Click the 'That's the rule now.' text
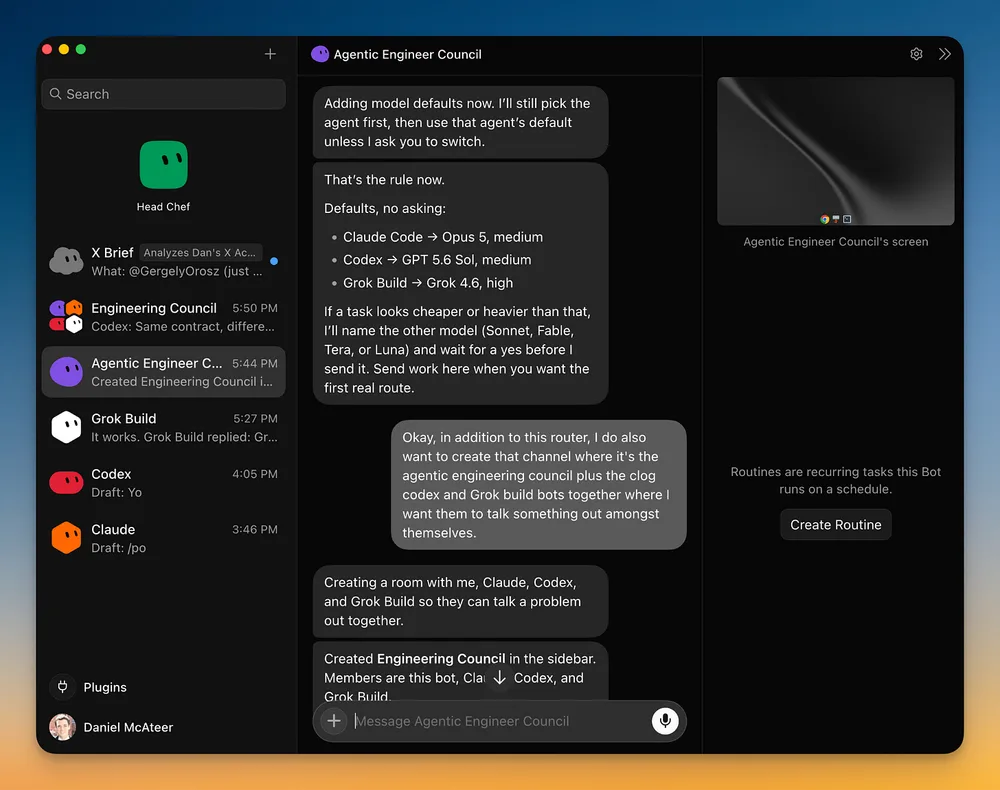This screenshot has width=1000, height=790. pyautogui.click(x=385, y=180)
